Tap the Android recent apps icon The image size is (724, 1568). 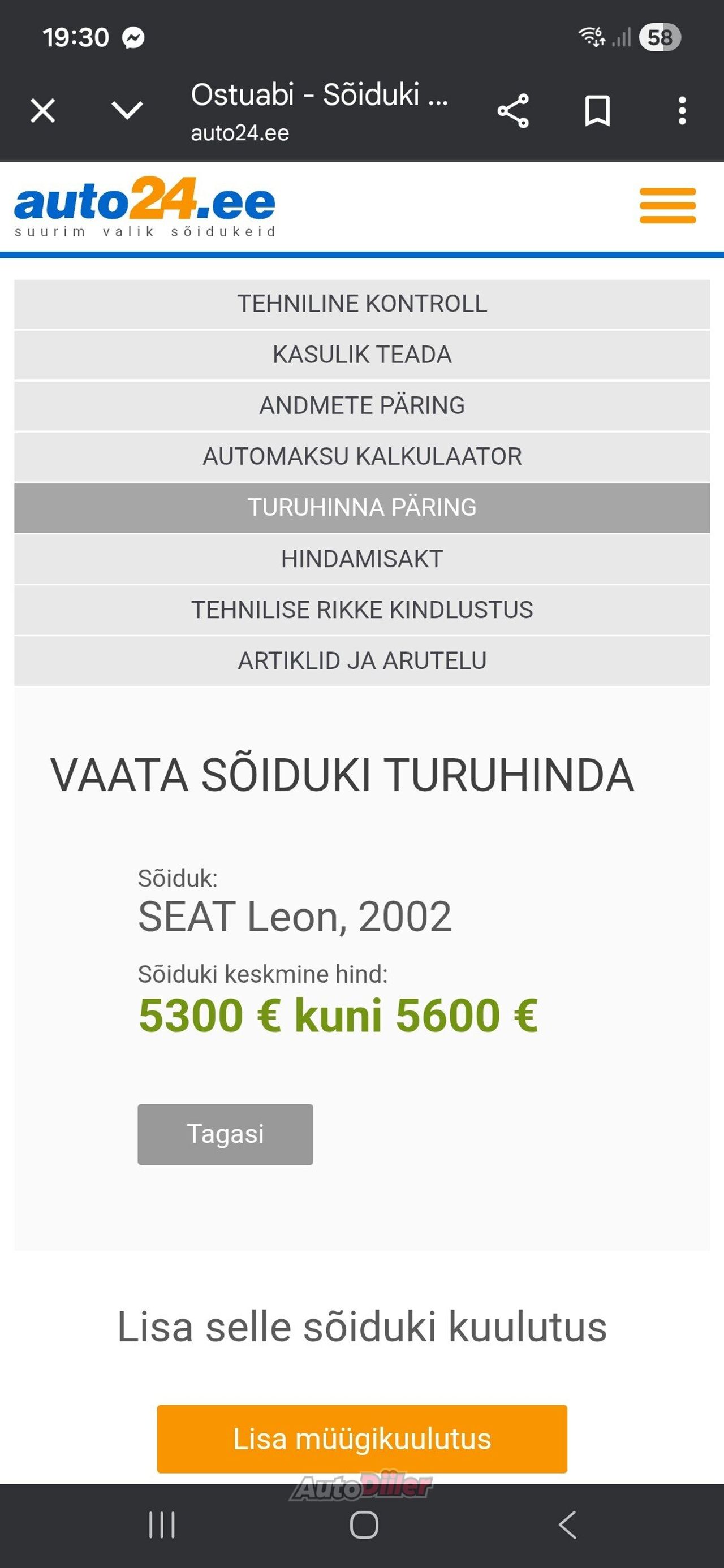(162, 1526)
